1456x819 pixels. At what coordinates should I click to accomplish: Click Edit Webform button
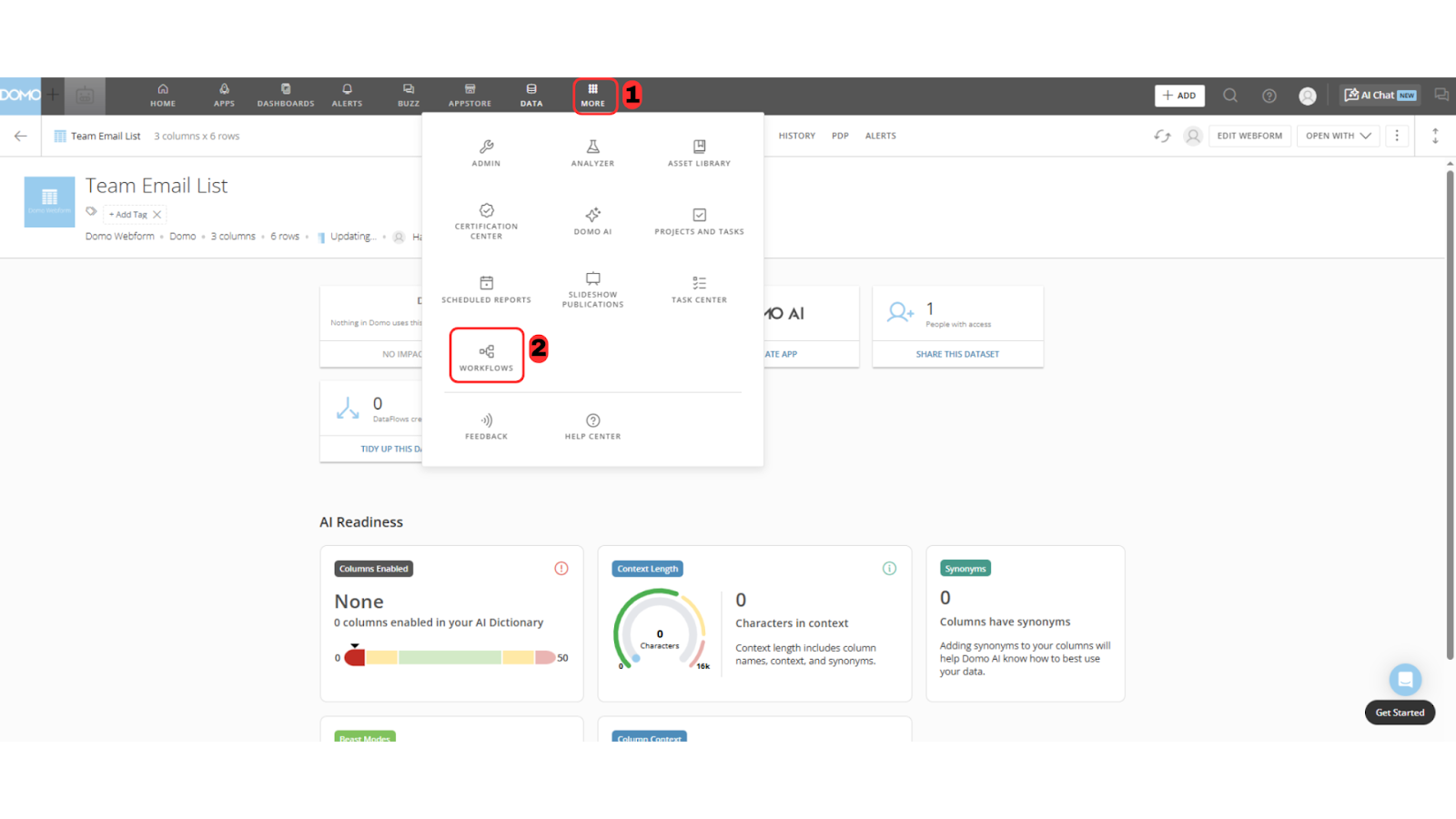(1249, 136)
